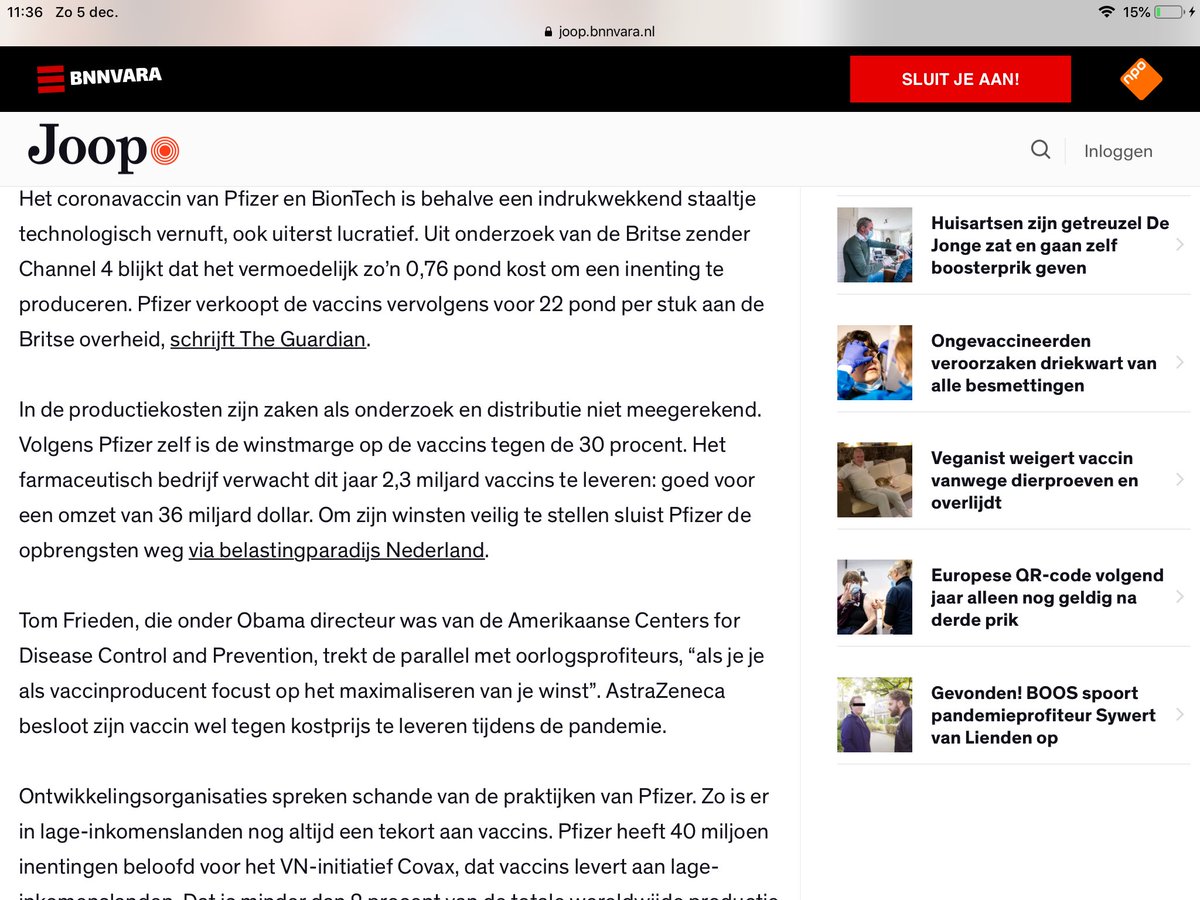Click thumbnail of the Veganist article
This screenshot has height=900, width=1200.
pos(875,480)
